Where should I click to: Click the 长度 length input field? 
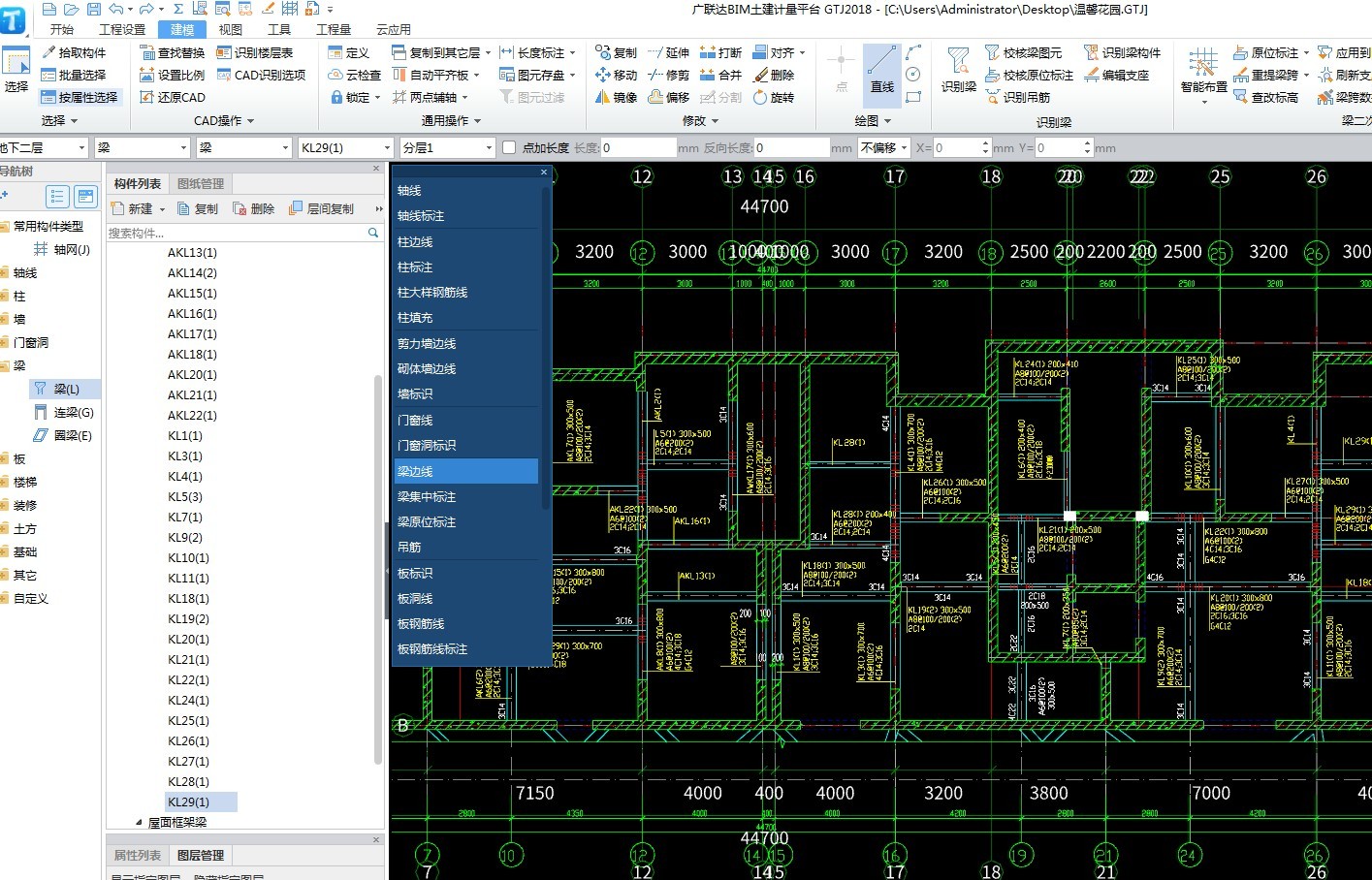[638, 147]
